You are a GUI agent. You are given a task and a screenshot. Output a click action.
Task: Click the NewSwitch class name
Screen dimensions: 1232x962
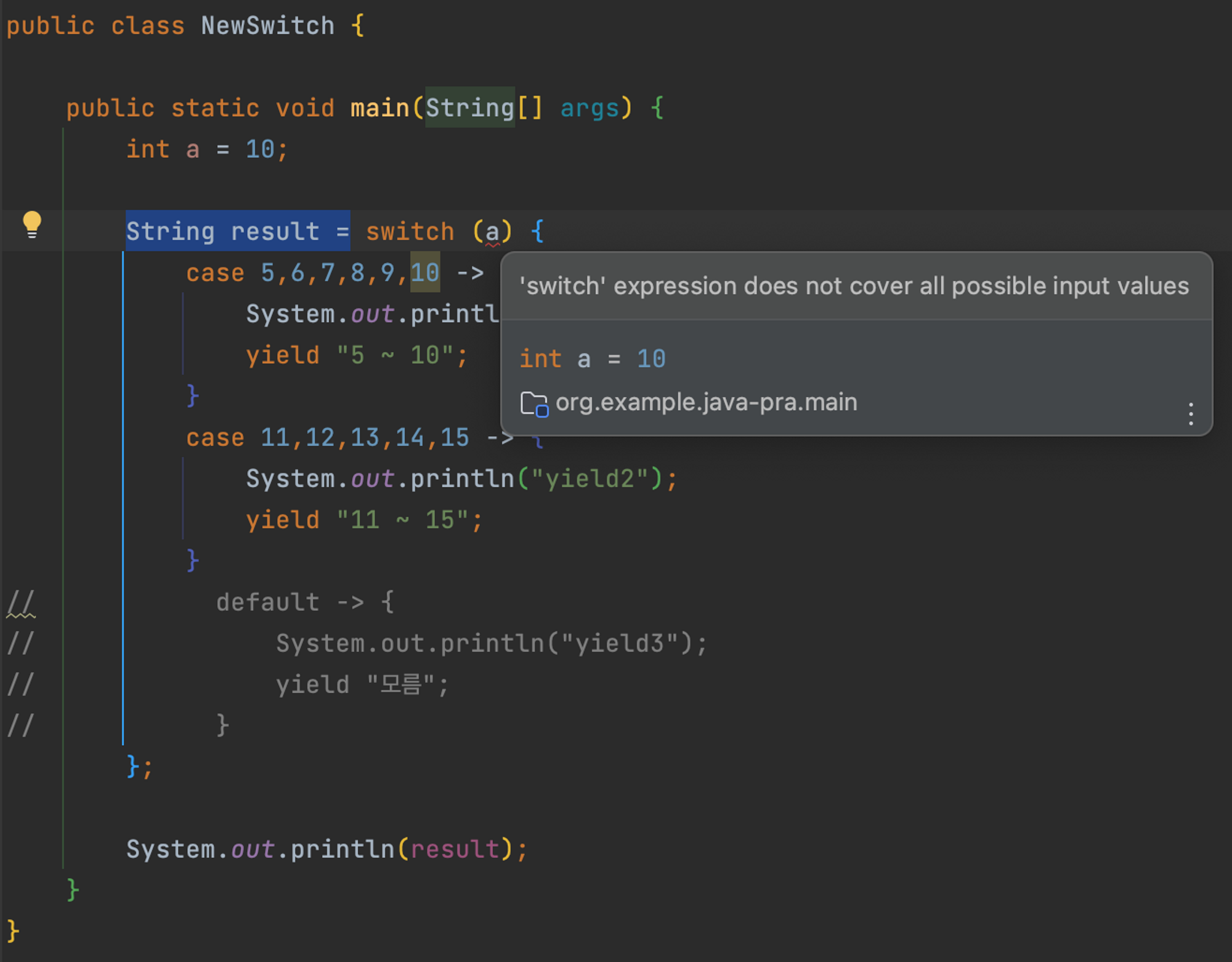click(x=267, y=26)
